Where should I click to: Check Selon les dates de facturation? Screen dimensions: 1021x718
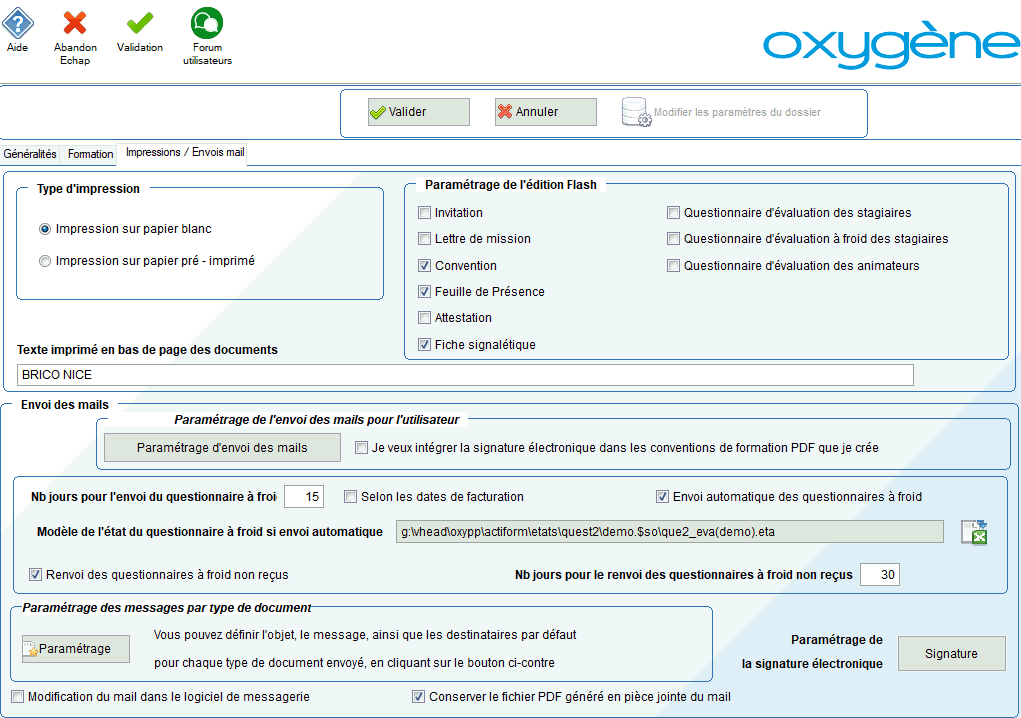click(350, 497)
